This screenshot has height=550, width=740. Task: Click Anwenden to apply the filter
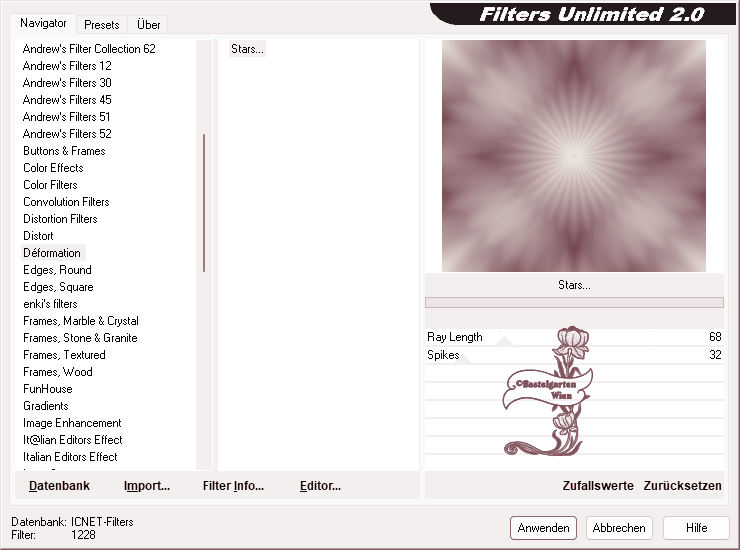tap(543, 528)
